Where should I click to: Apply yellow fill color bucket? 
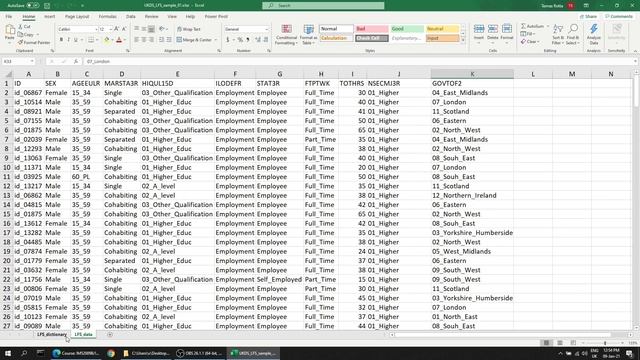pyautogui.click(x=107, y=40)
